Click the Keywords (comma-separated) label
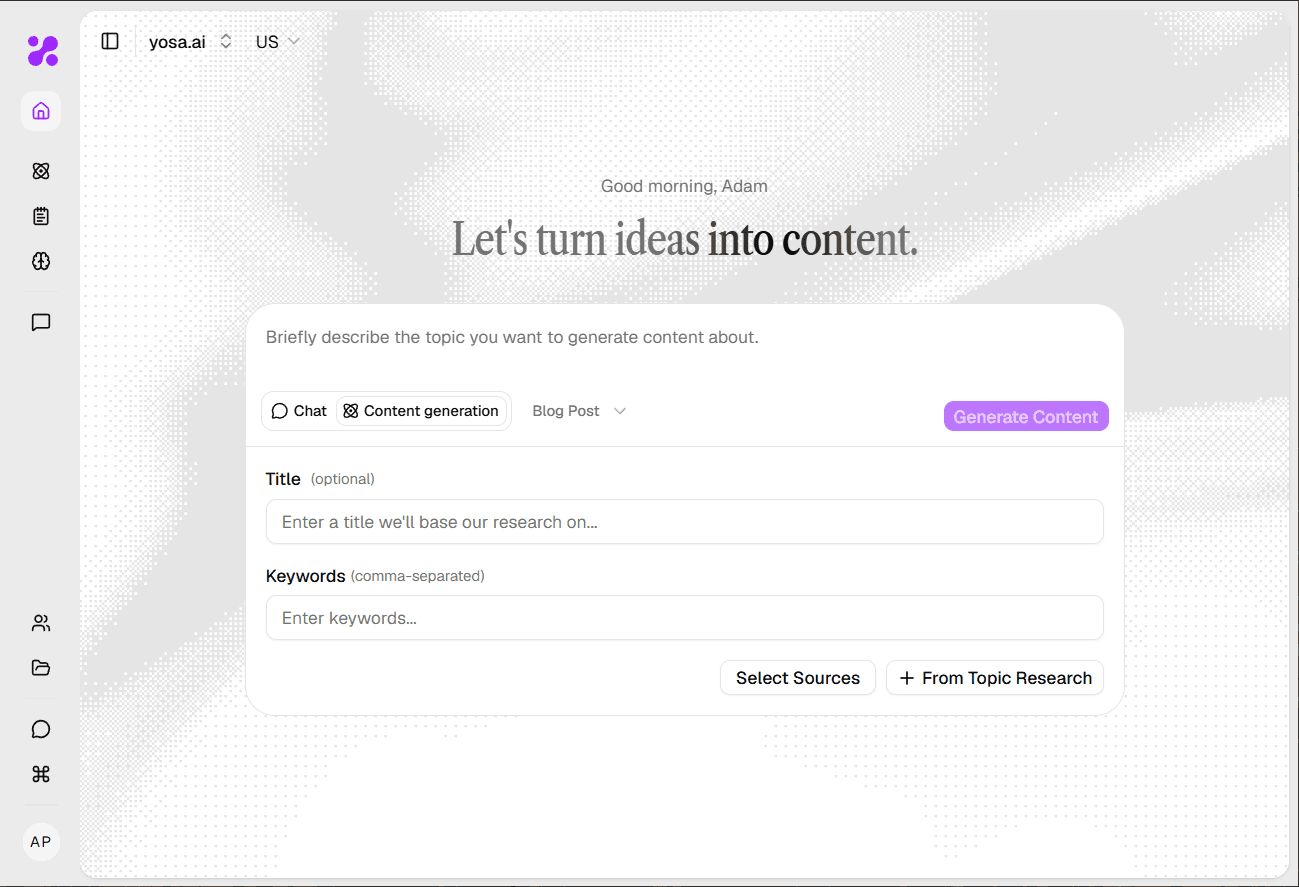 375,576
